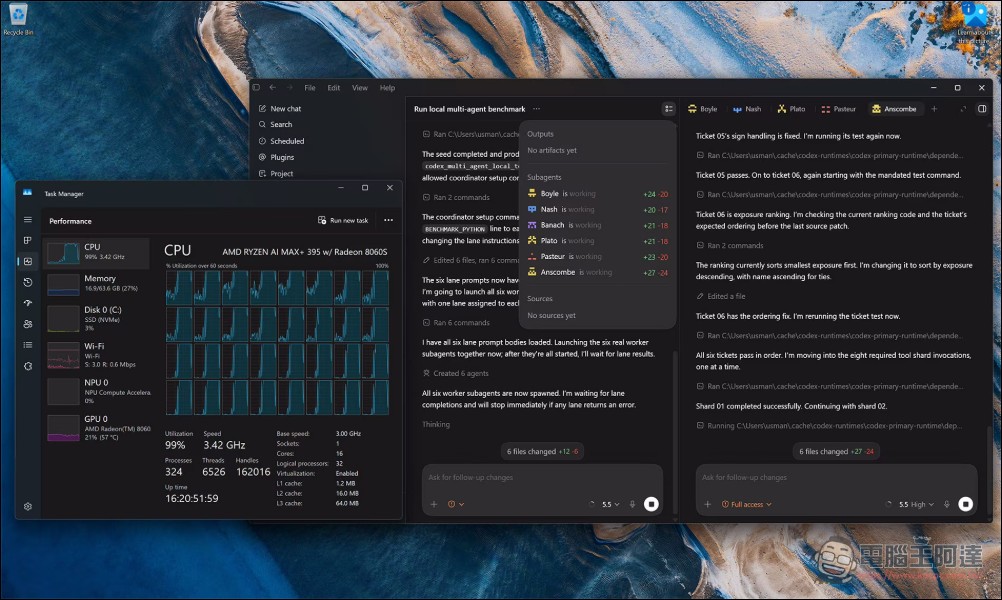Open the Full access permissions dropdown
Screen dimensions: 1002x600
point(746,504)
